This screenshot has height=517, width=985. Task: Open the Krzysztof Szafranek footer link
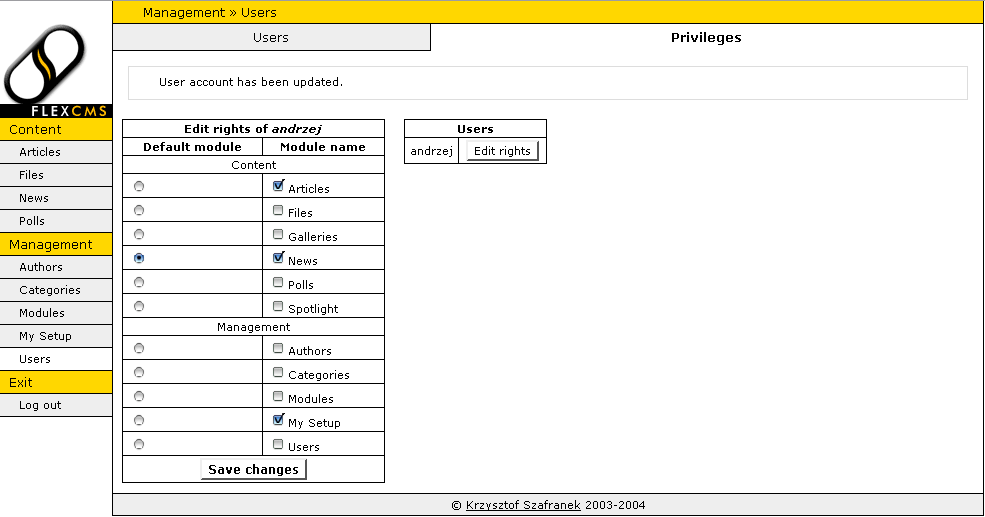523,505
